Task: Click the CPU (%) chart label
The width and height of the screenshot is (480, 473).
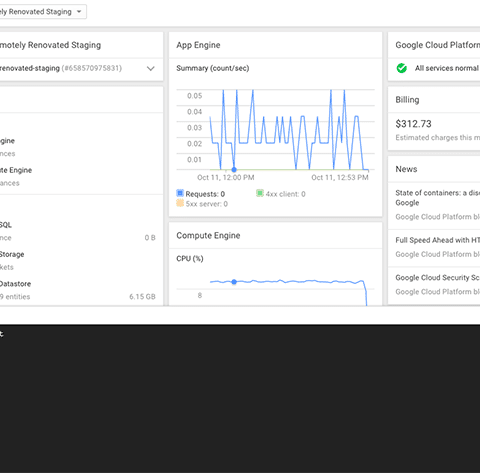Action: coord(190,259)
